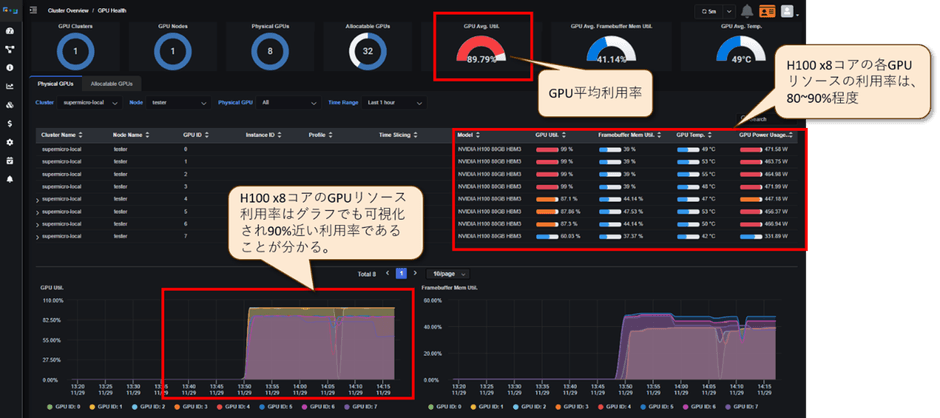
Task: Open the Physical GPU dropdown showing All
Action: click(x=289, y=103)
